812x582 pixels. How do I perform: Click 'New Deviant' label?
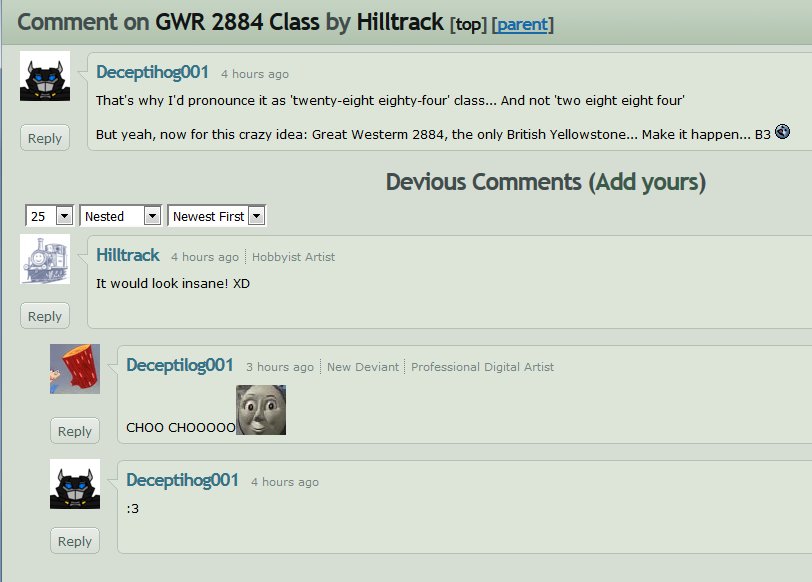(x=363, y=367)
